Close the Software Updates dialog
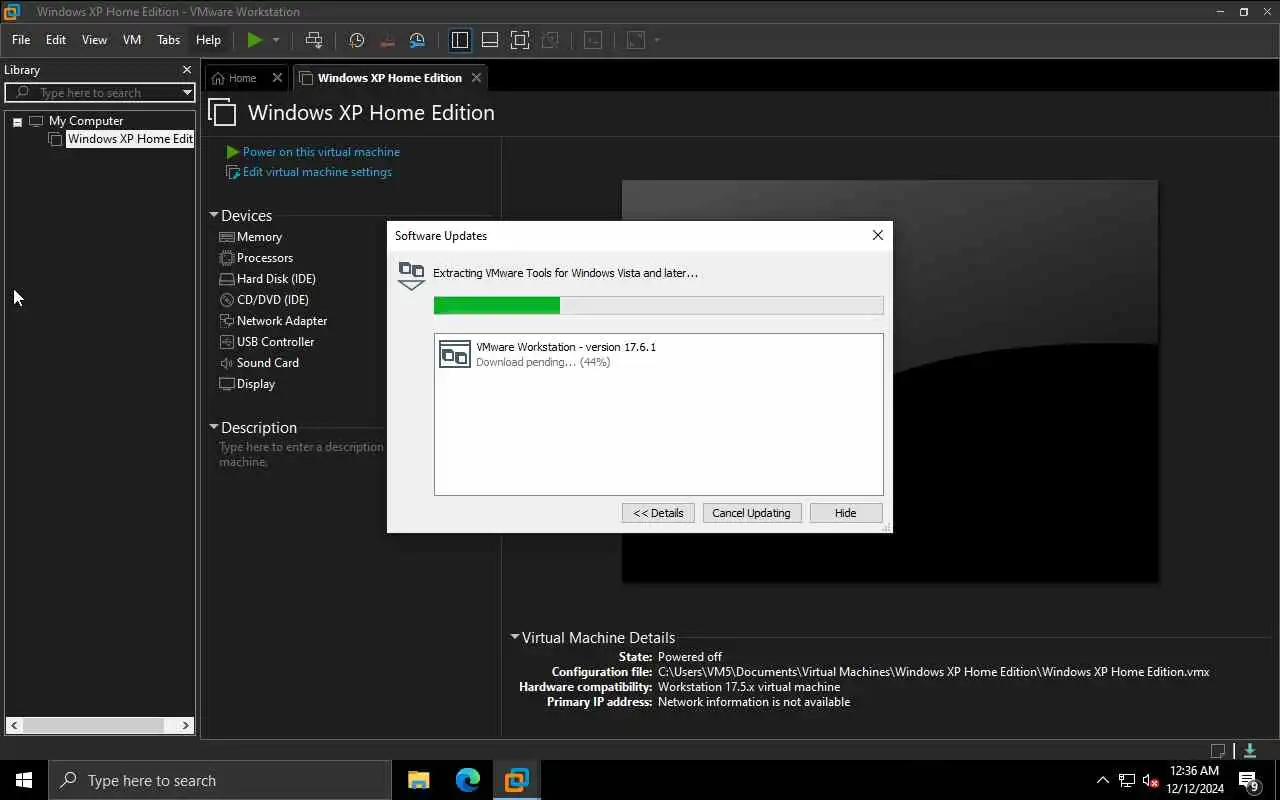This screenshot has width=1280, height=800. coord(878,235)
